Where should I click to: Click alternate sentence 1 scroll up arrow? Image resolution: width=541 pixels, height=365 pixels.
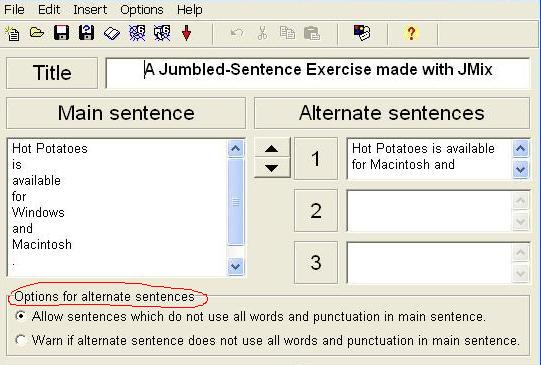(x=521, y=149)
